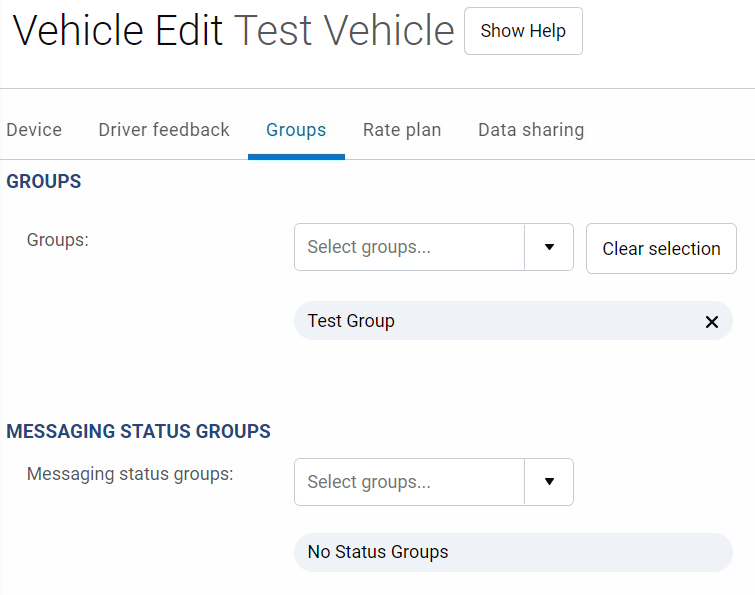Viewport: 755px width, 595px height.
Task: Open the Driver feedback tab
Action: point(164,130)
